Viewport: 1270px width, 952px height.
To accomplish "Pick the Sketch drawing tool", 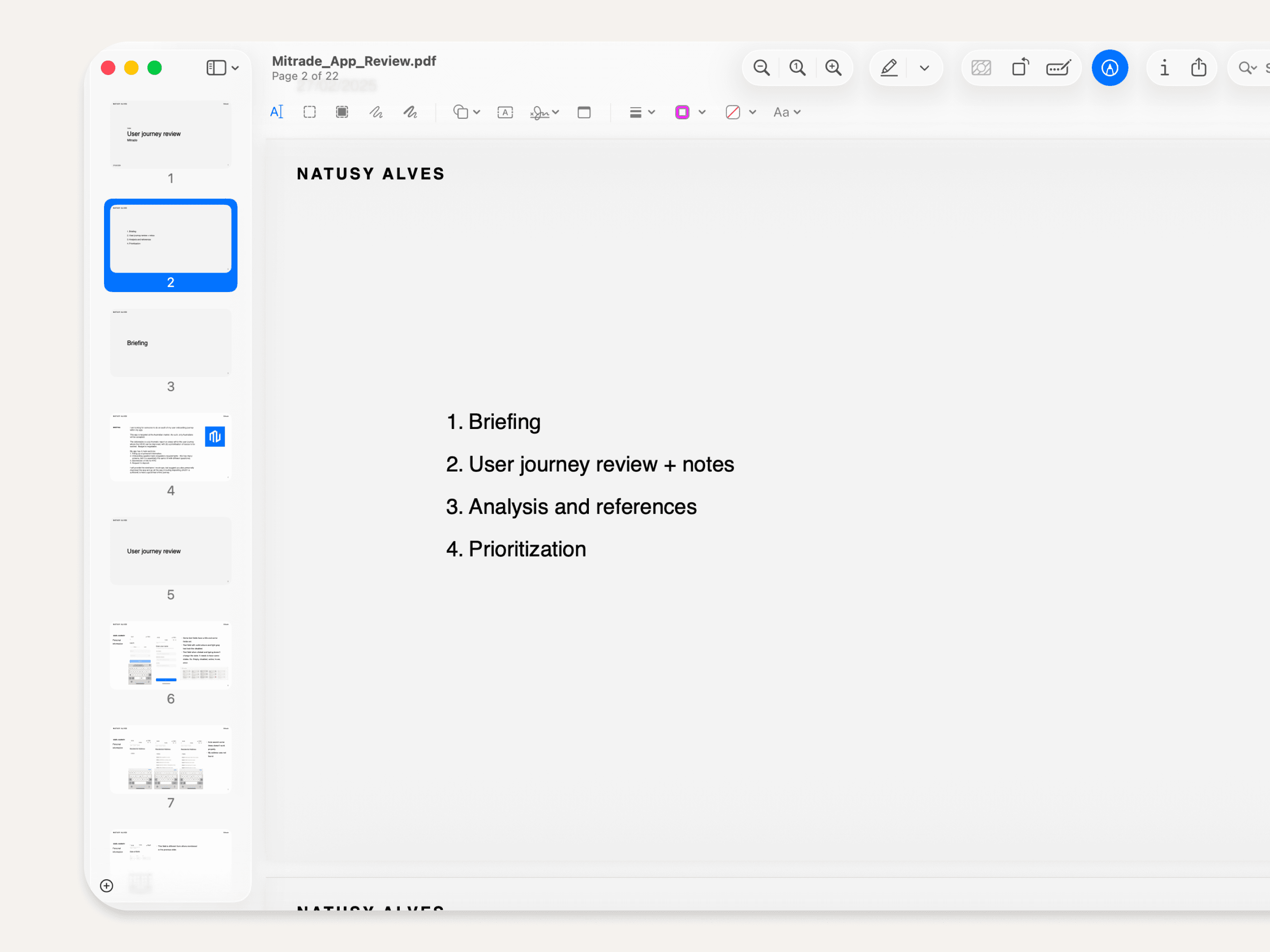I will (376, 112).
